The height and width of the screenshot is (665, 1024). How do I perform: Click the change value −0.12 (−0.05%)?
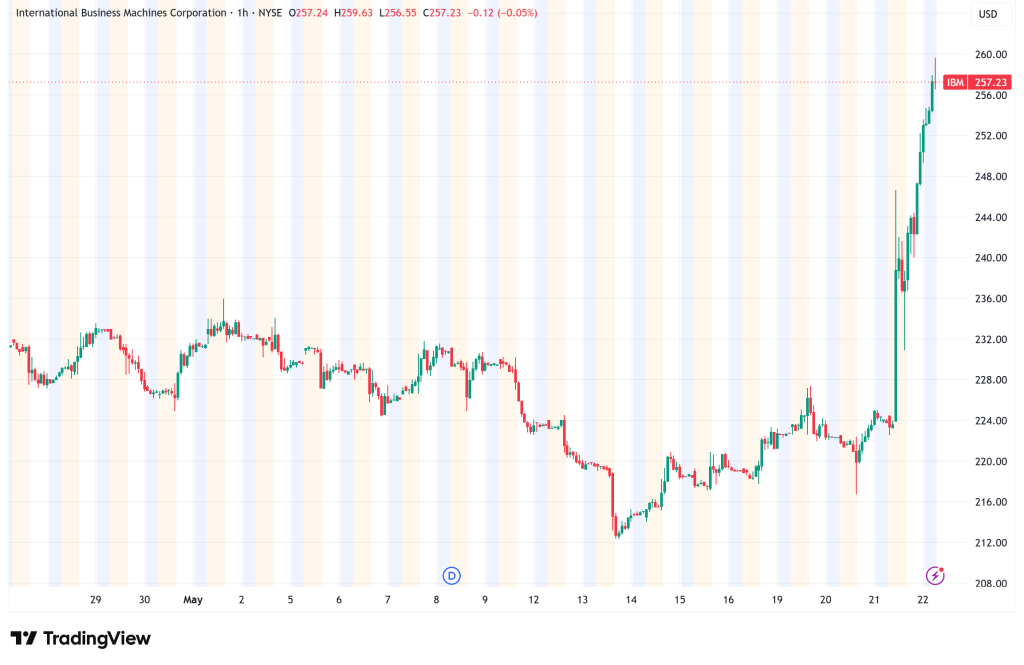click(502, 12)
